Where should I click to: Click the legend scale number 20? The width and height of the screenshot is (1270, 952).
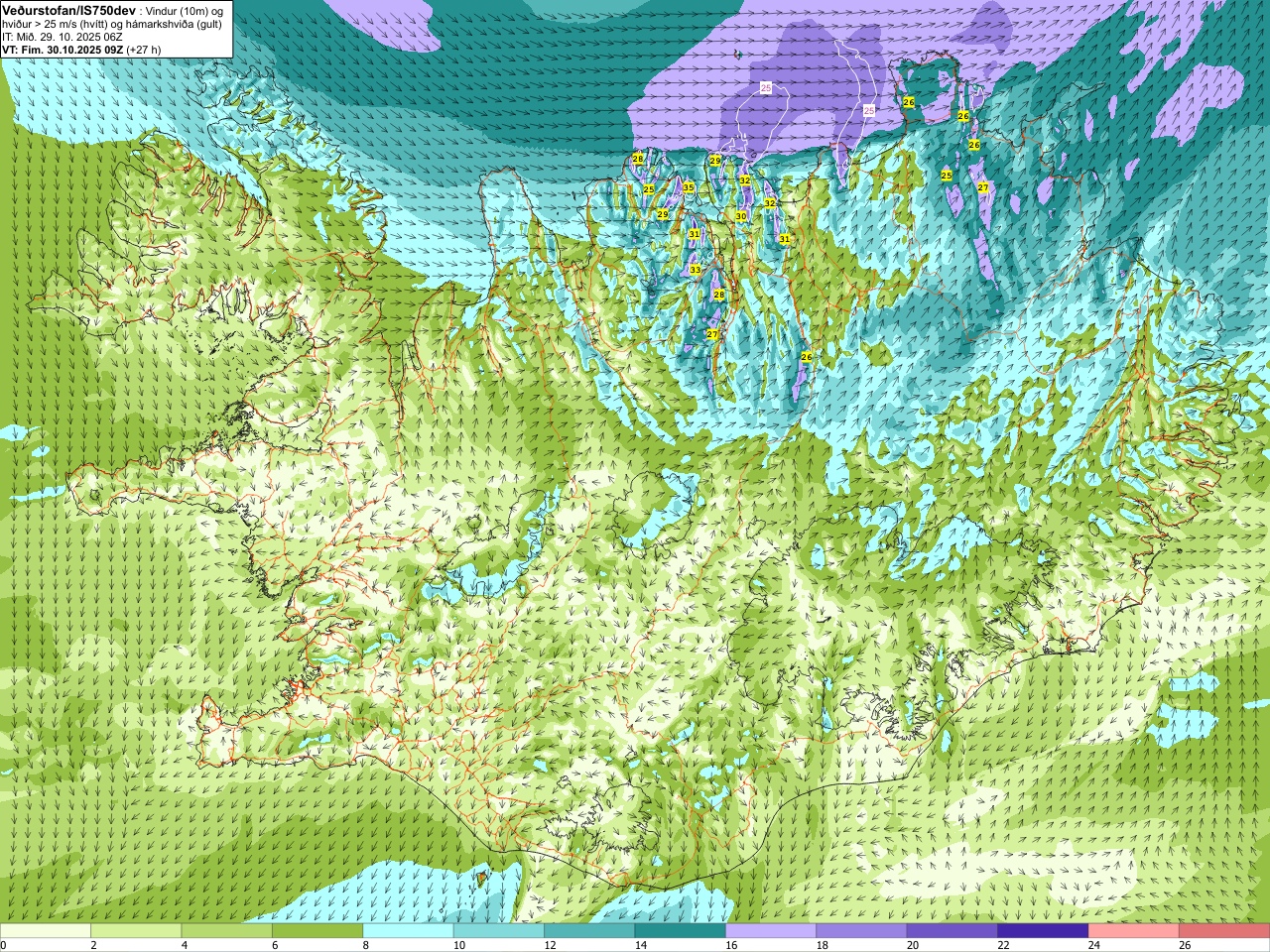click(x=912, y=945)
